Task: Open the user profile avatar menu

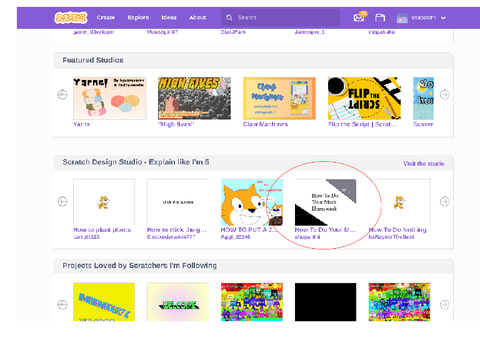Action: tap(402, 18)
